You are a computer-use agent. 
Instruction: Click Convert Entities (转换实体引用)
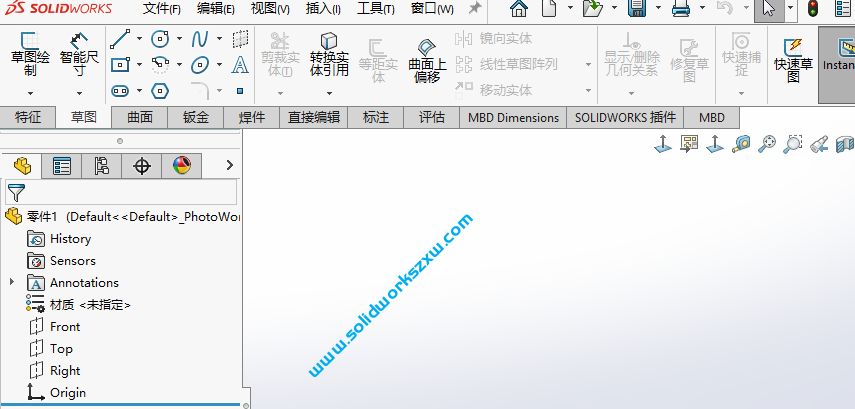pos(329,54)
